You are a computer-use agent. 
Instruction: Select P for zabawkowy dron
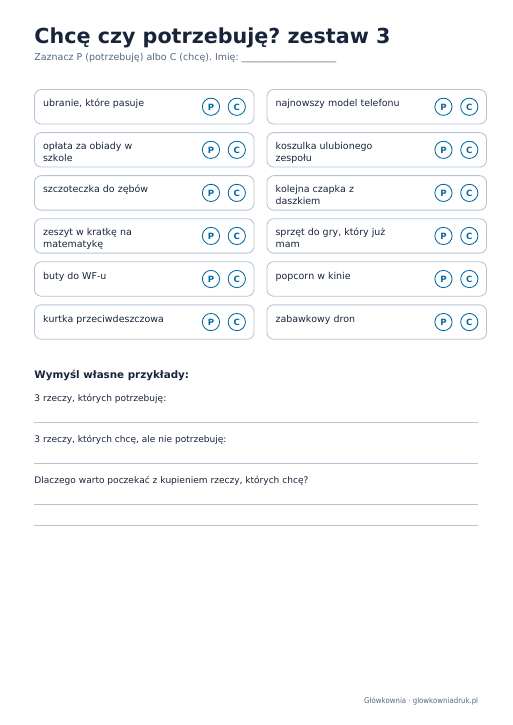(x=443, y=322)
